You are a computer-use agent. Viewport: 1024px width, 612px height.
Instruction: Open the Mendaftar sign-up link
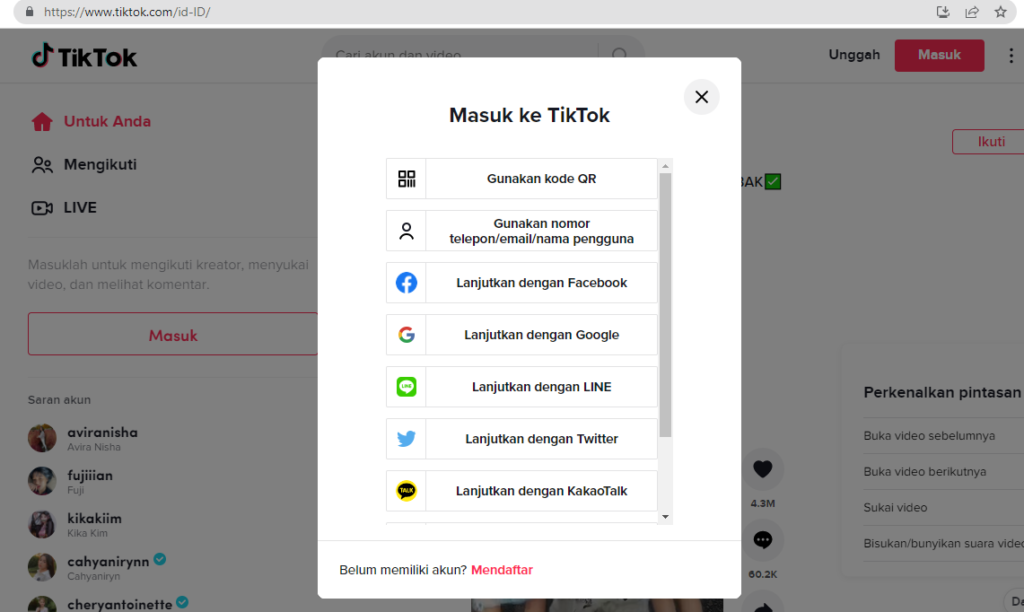tap(502, 570)
